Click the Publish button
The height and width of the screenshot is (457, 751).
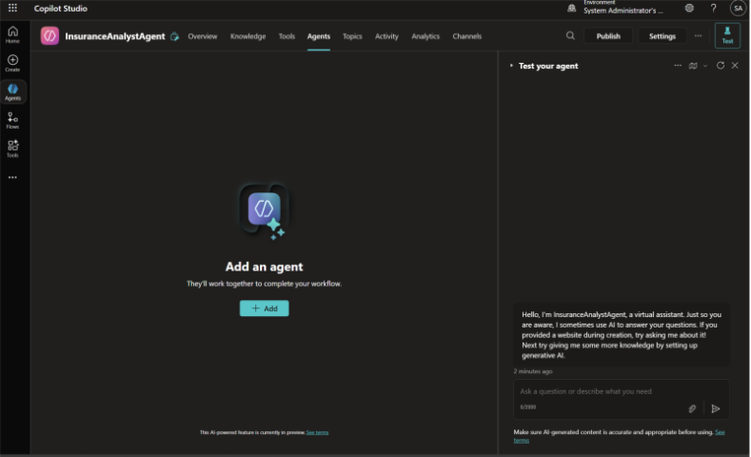(x=608, y=36)
